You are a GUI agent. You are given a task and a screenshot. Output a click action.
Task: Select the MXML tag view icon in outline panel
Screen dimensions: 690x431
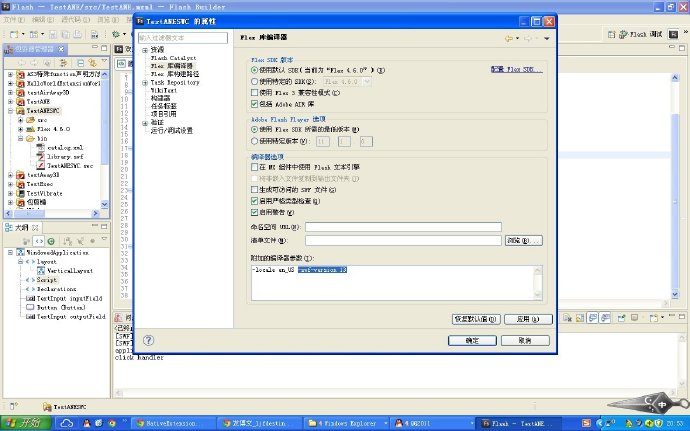[39, 241]
